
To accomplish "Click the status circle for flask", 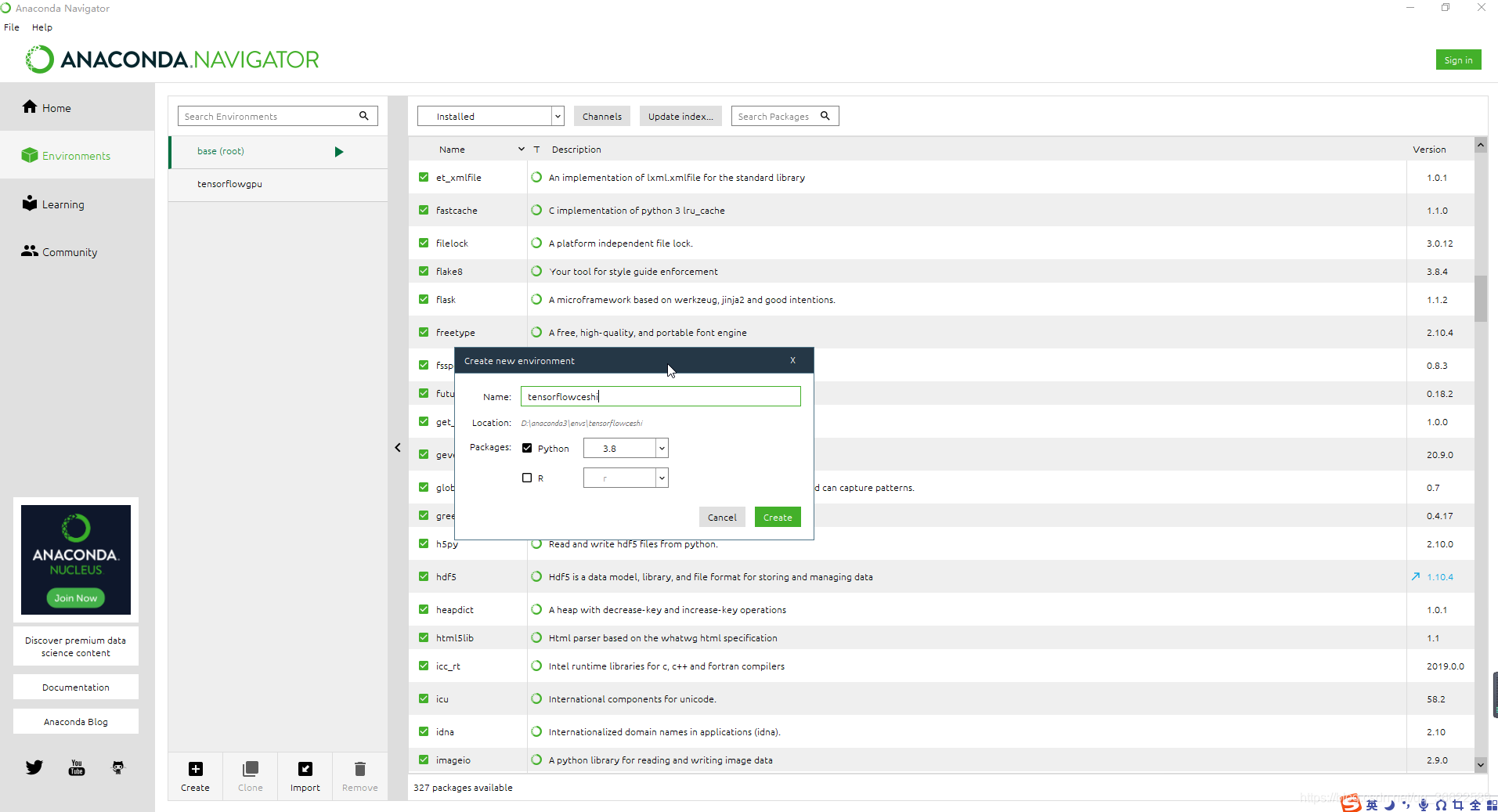I will click(536, 300).
